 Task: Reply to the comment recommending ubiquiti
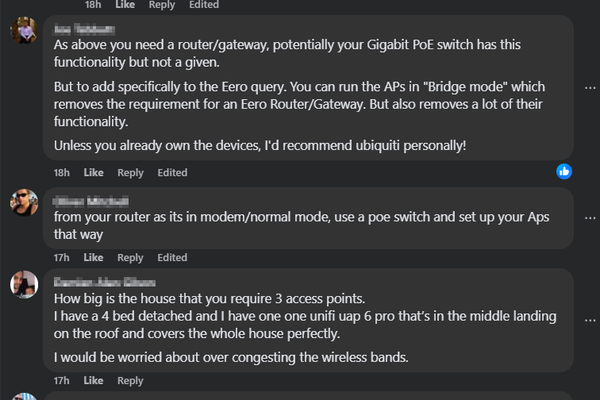point(130,173)
